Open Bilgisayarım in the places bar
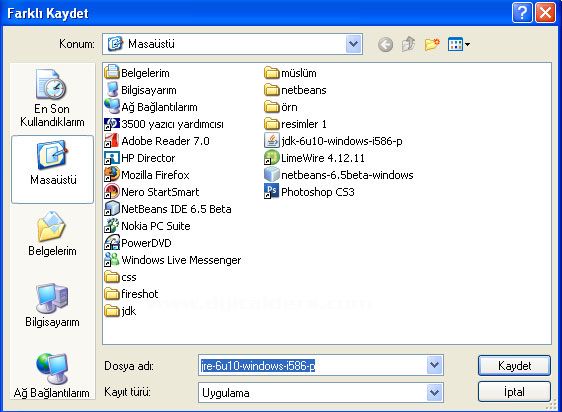Viewport: 562px width, 412px height. pos(52,305)
